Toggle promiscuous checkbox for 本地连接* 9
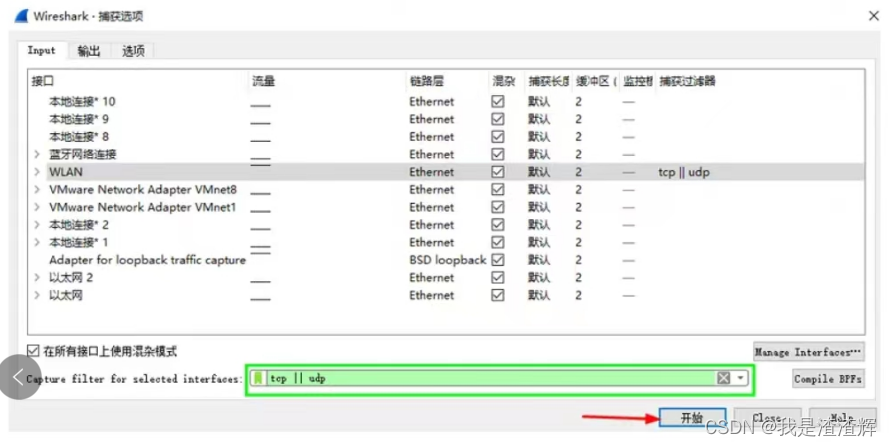 coord(498,119)
